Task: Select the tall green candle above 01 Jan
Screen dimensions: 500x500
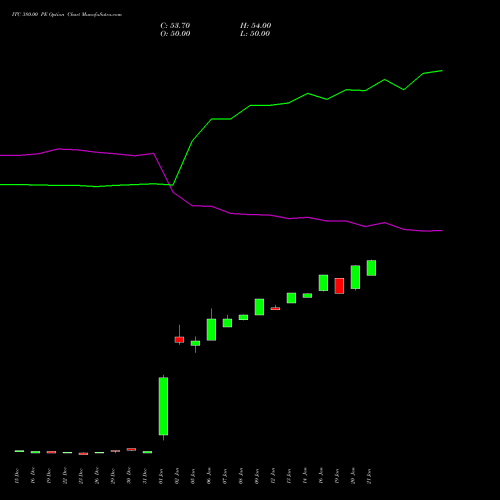Action: click(x=163, y=406)
